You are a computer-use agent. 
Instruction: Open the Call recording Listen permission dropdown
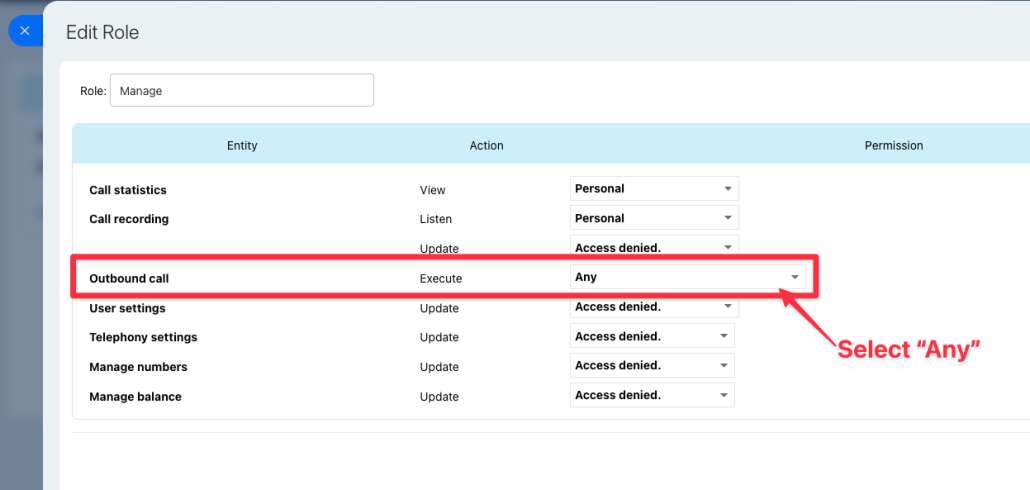point(654,218)
